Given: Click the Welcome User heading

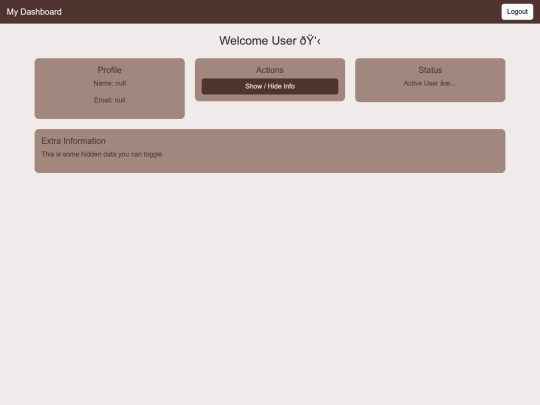Looking at the screenshot, I should pos(270,41).
